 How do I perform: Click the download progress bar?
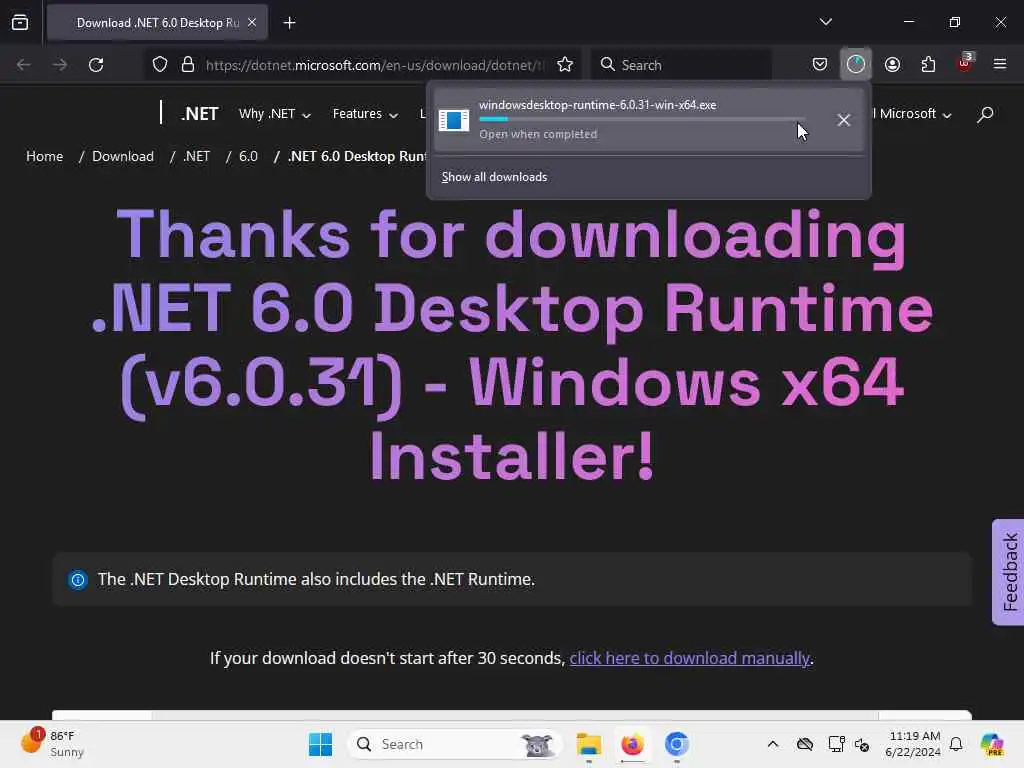(x=642, y=119)
